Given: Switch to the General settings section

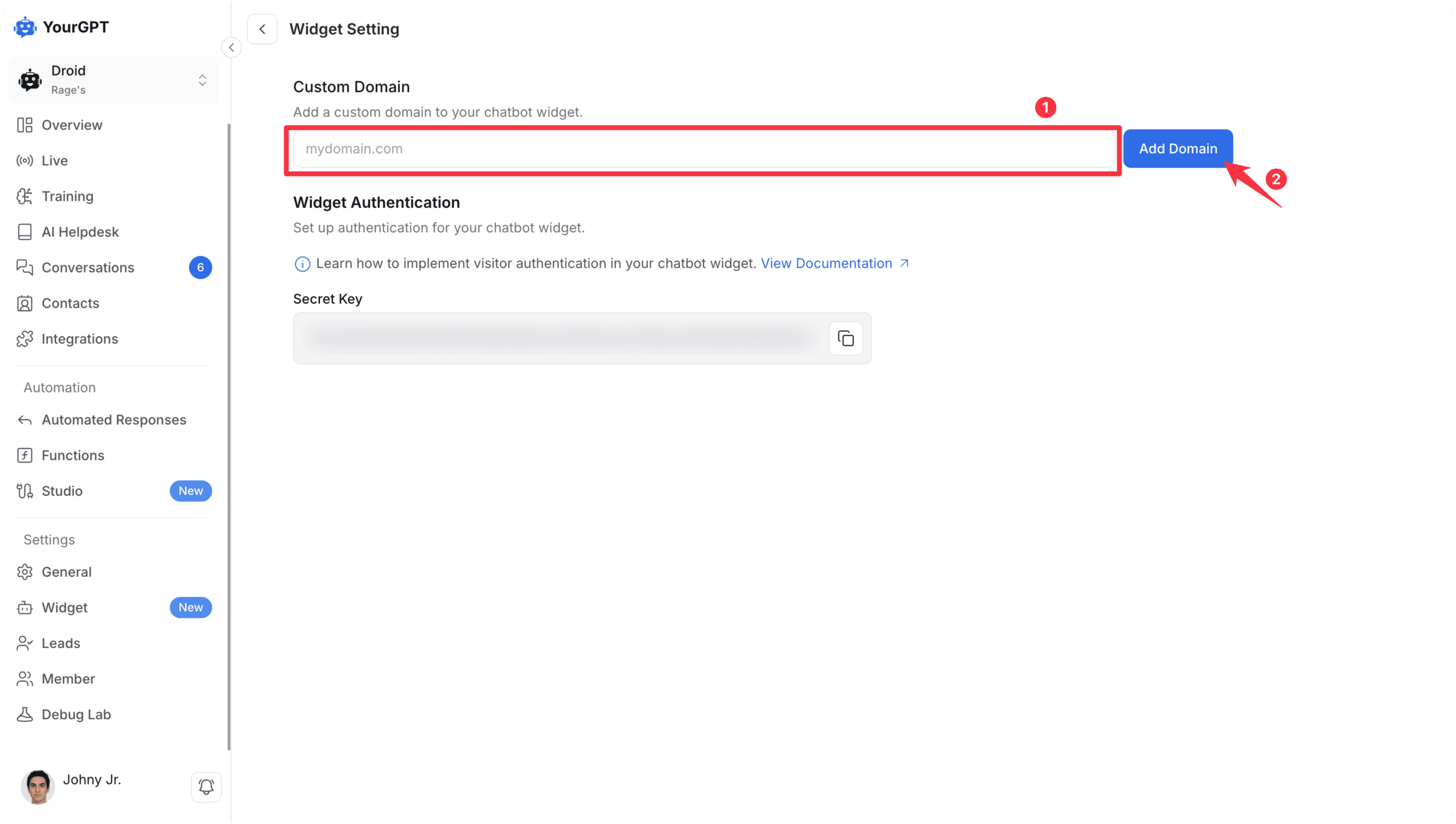Looking at the screenshot, I should point(66,572).
